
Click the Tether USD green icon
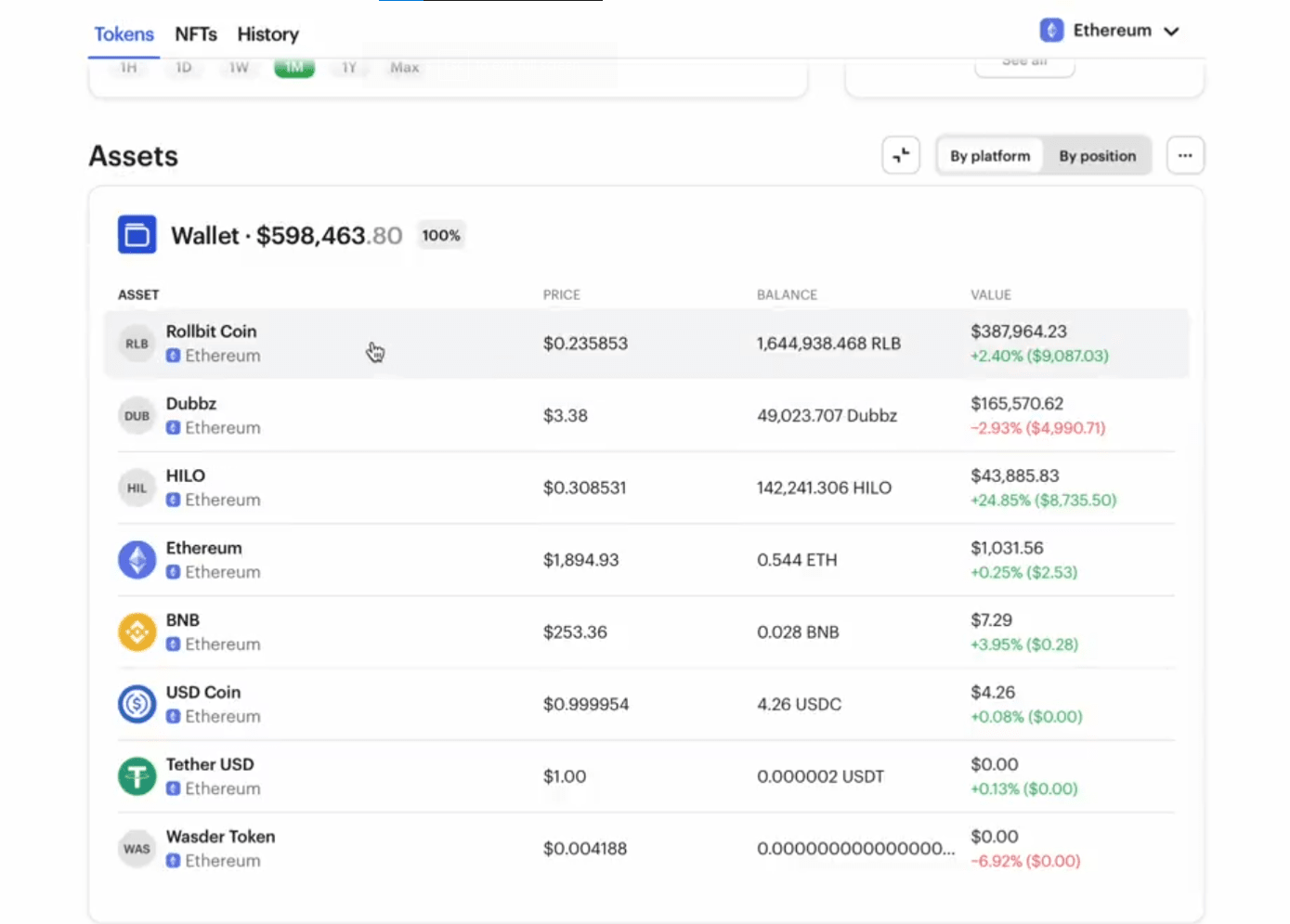tap(137, 776)
